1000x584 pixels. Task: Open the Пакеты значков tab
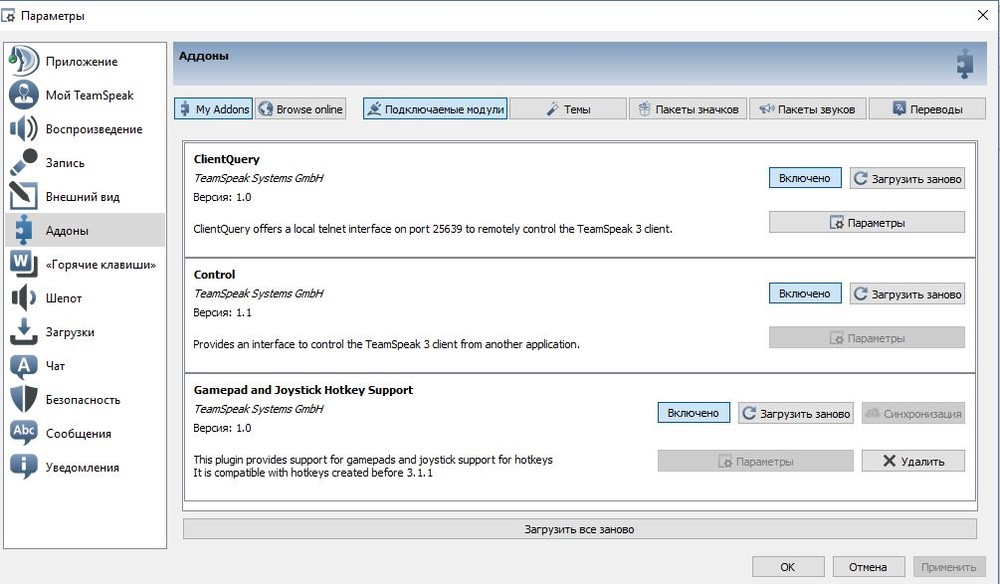pos(688,109)
